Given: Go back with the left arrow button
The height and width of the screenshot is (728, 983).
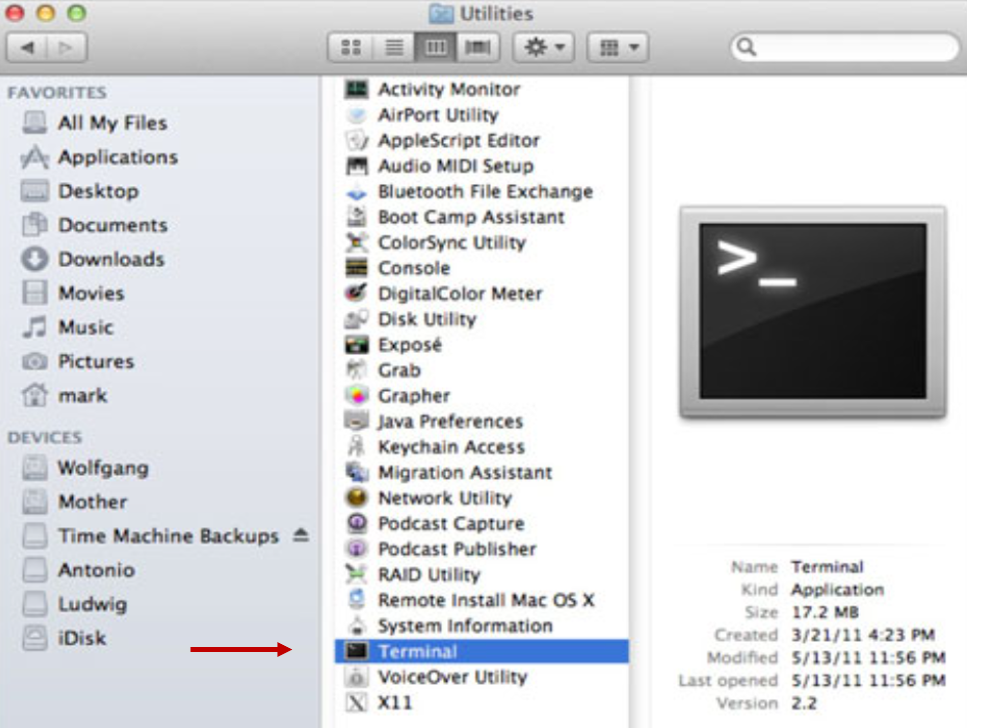Looking at the screenshot, I should coord(27,47).
